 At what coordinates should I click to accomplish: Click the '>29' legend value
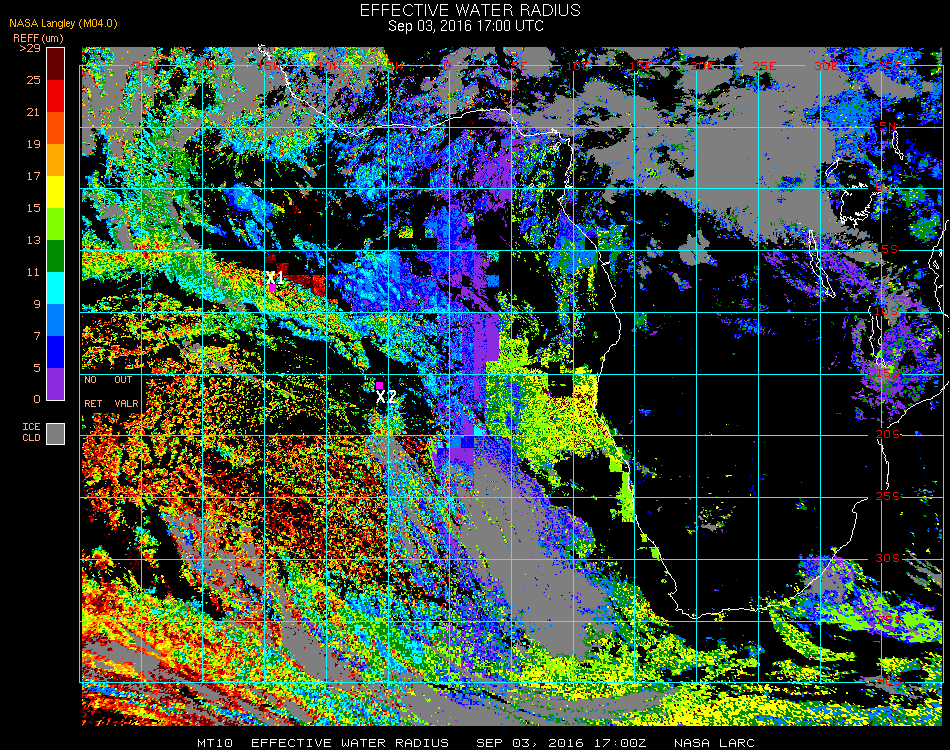point(30,48)
